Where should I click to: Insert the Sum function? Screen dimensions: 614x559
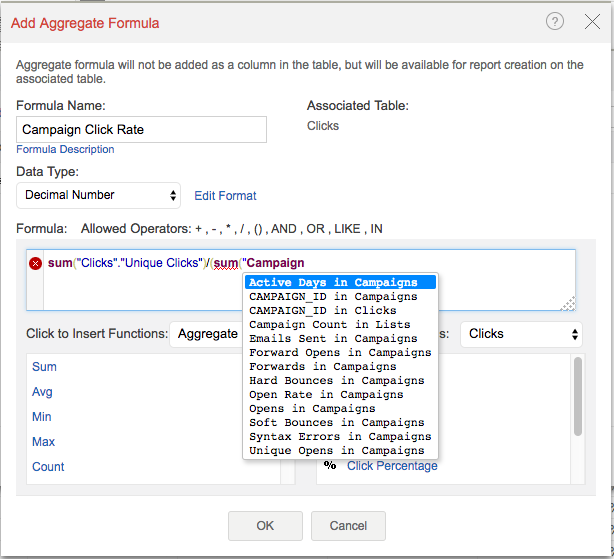tap(44, 367)
